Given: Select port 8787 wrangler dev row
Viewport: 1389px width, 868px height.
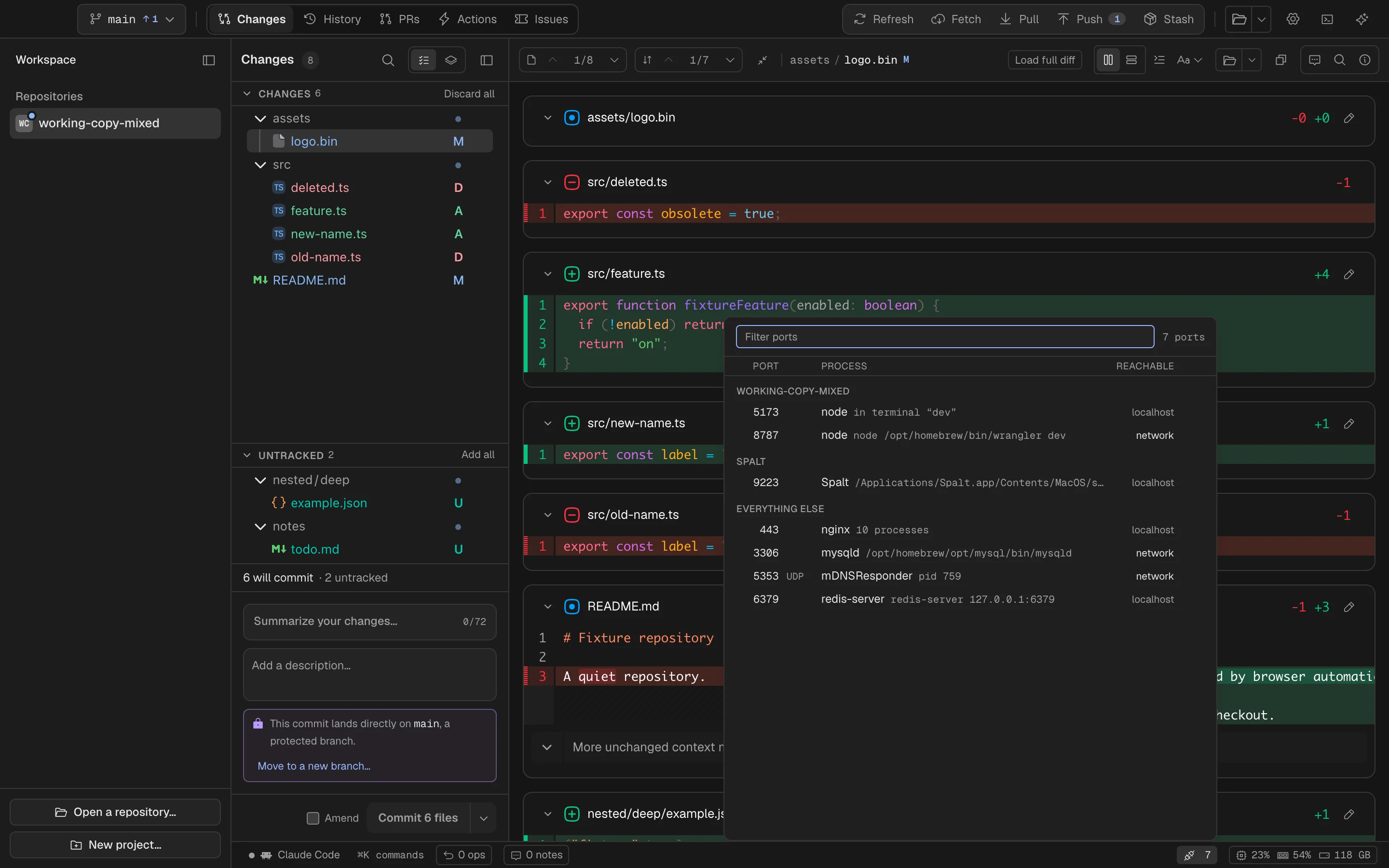Looking at the screenshot, I should pyautogui.click(x=970, y=435).
